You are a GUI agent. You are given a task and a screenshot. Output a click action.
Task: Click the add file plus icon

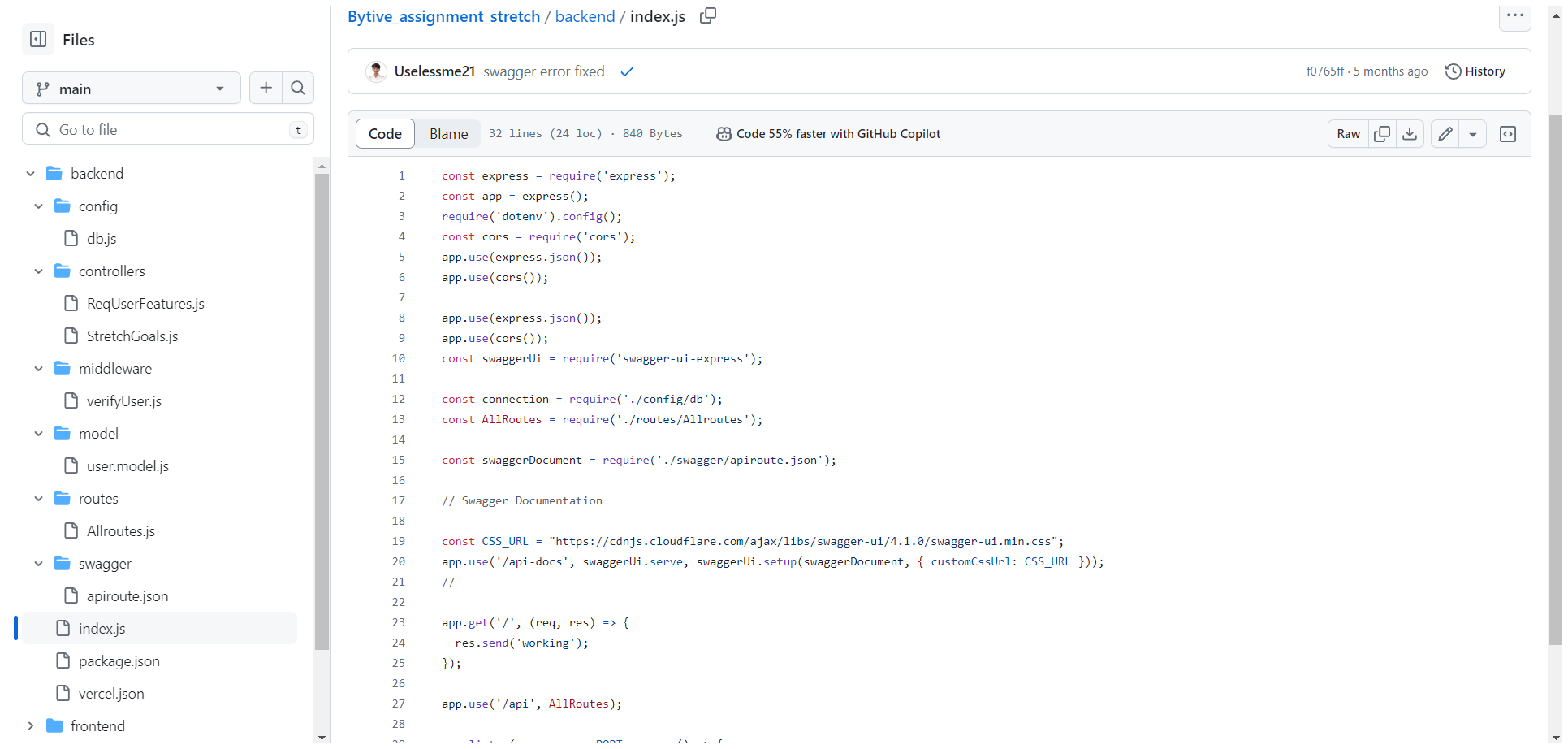pos(266,88)
